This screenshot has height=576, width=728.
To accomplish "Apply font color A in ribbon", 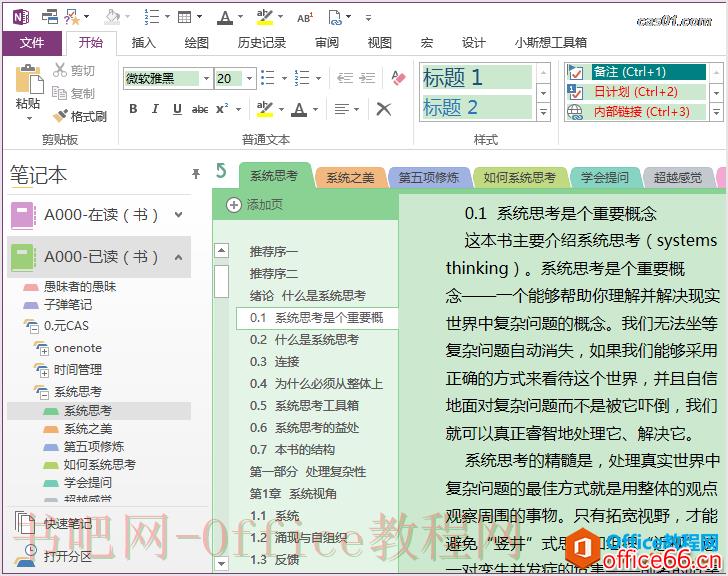I will [x=299, y=110].
